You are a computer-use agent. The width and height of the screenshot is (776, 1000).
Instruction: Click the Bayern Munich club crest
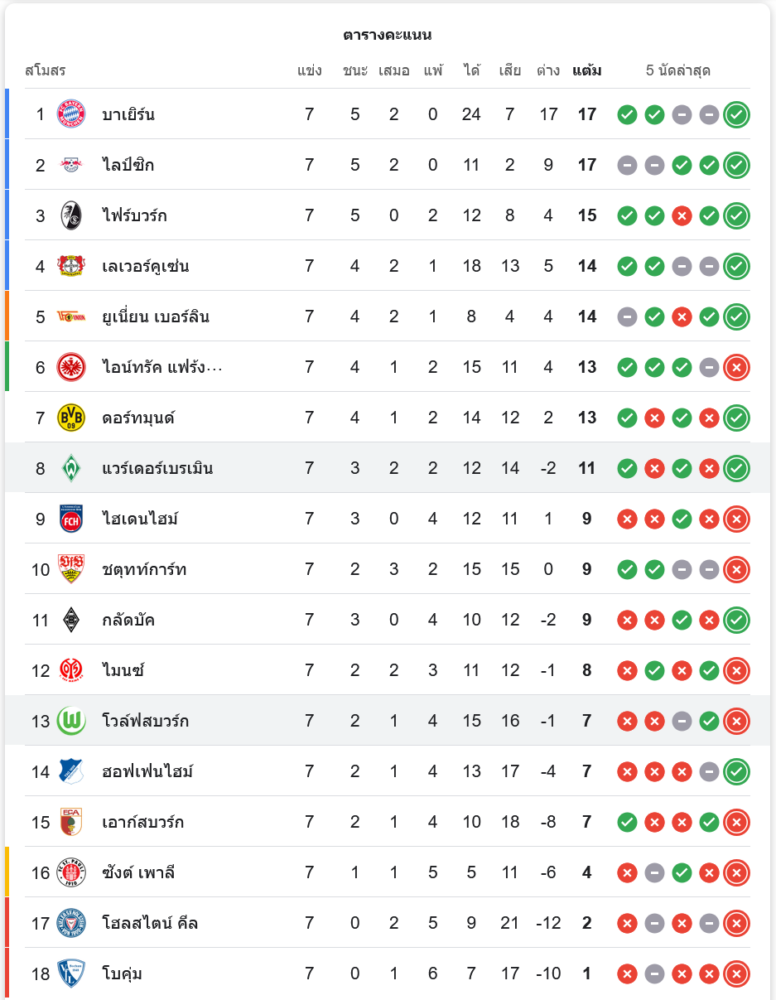point(71,114)
